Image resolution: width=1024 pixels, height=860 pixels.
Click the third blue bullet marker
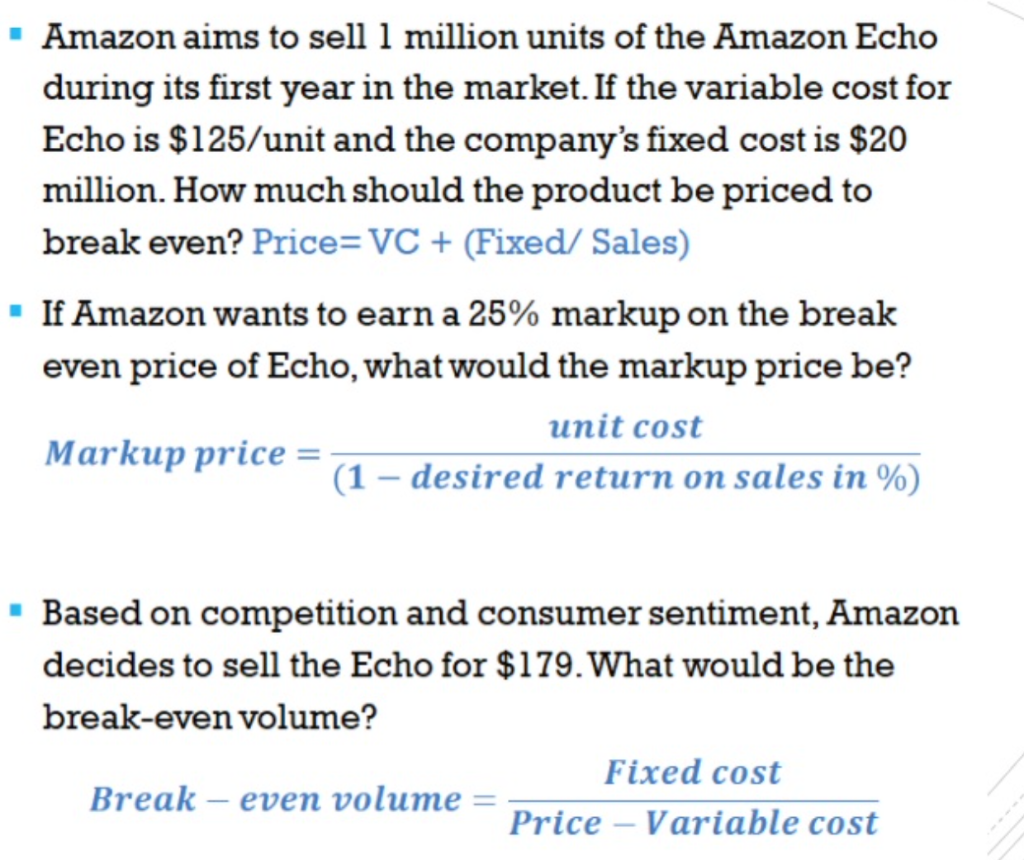16,611
